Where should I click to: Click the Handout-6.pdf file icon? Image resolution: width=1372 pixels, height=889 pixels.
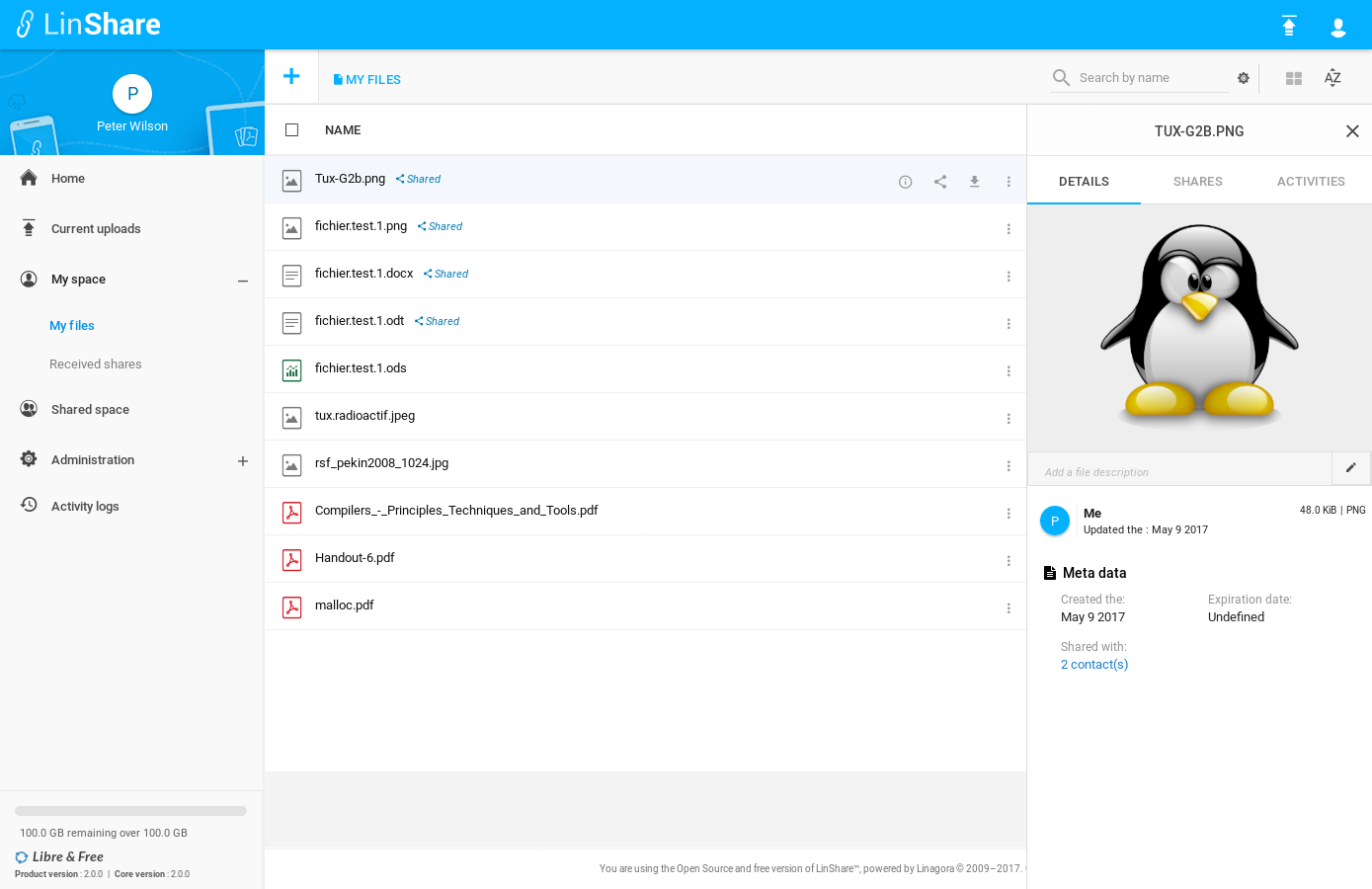click(x=291, y=560)
